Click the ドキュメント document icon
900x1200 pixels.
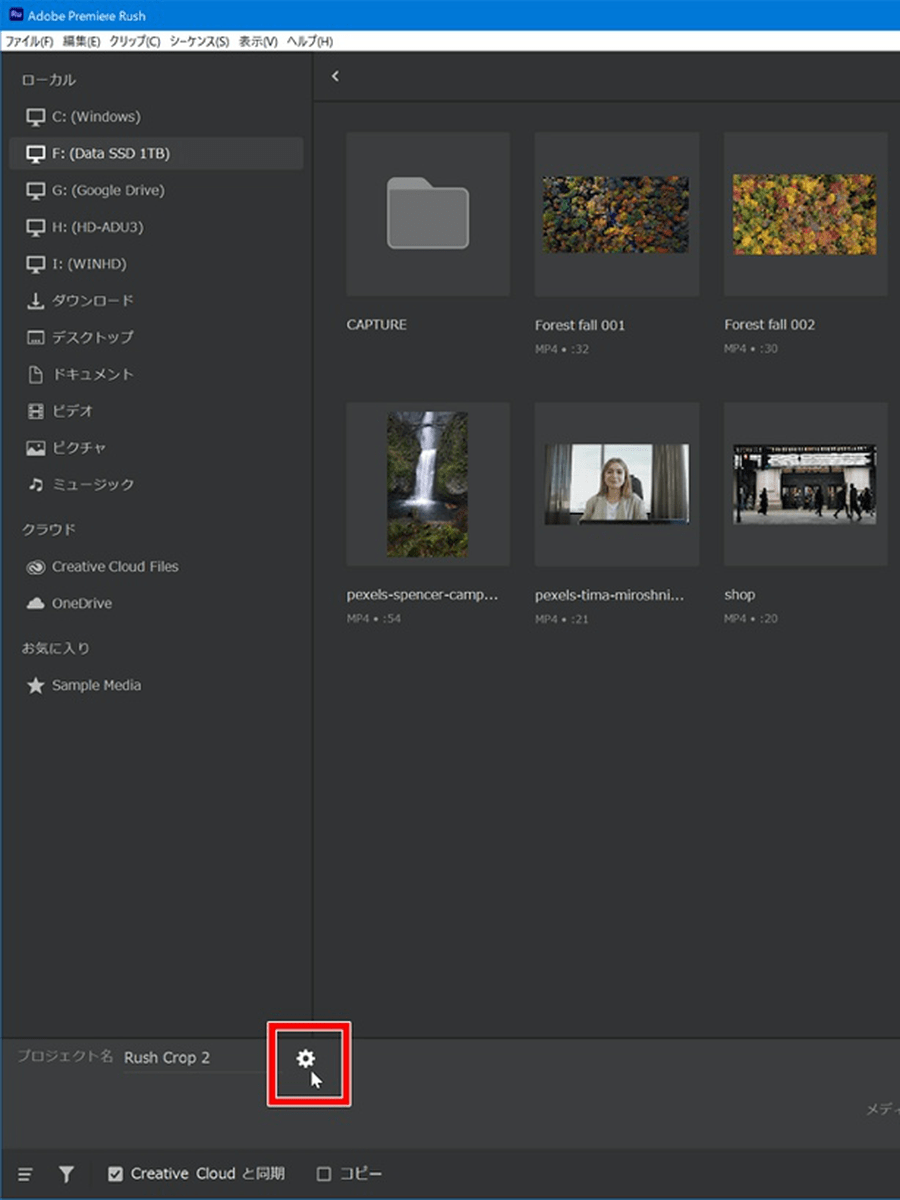tap(36, 375)
